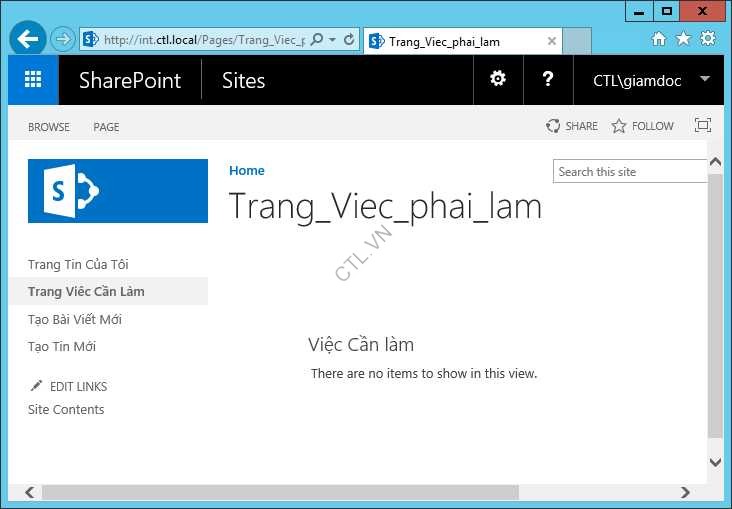Click the Home breadcrumb link
The height and width of the screenshot is (509, 732).
coord(247,171)
